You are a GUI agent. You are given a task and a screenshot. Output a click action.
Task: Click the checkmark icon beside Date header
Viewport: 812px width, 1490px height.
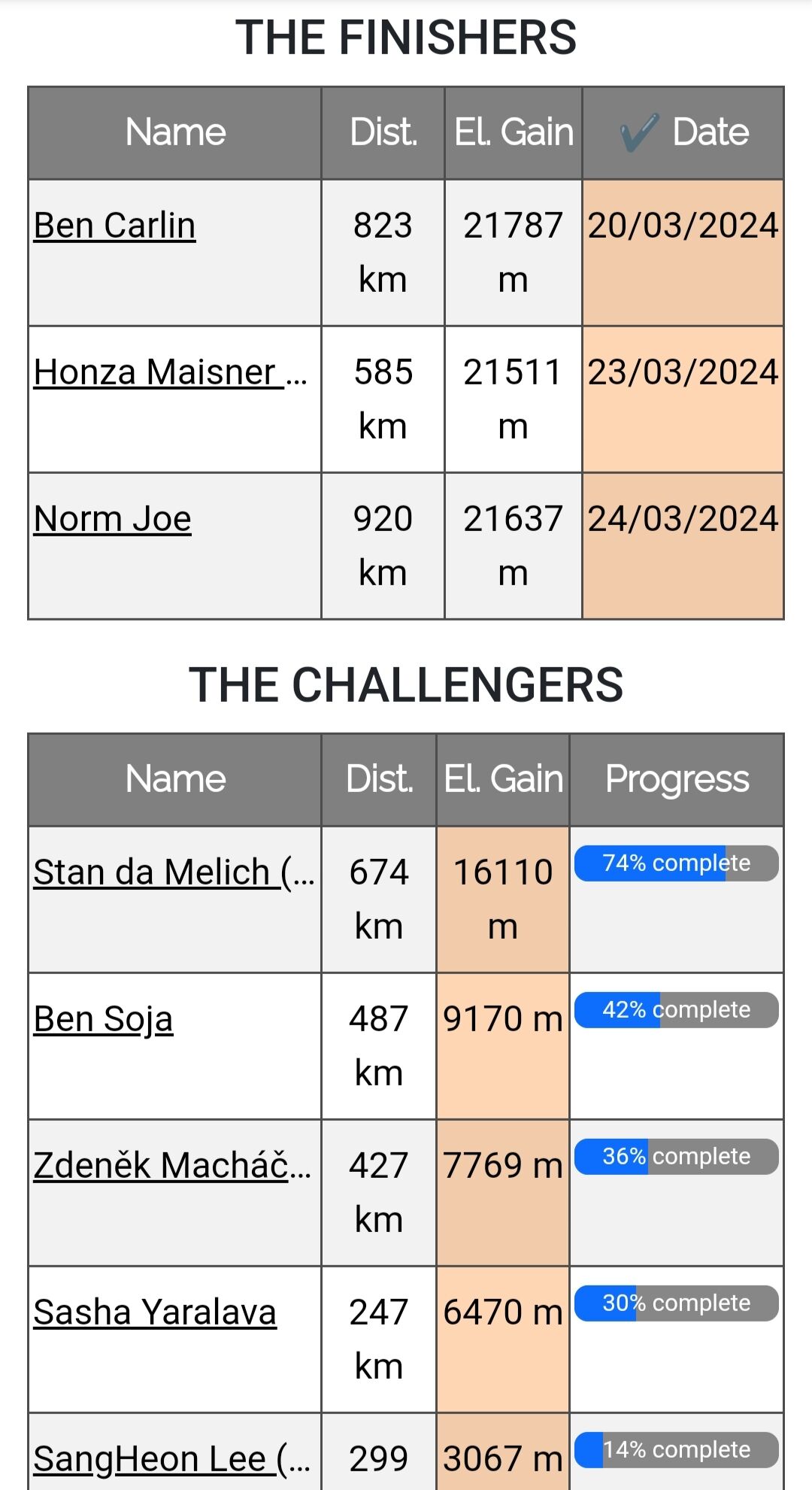(x=639, y=133)
